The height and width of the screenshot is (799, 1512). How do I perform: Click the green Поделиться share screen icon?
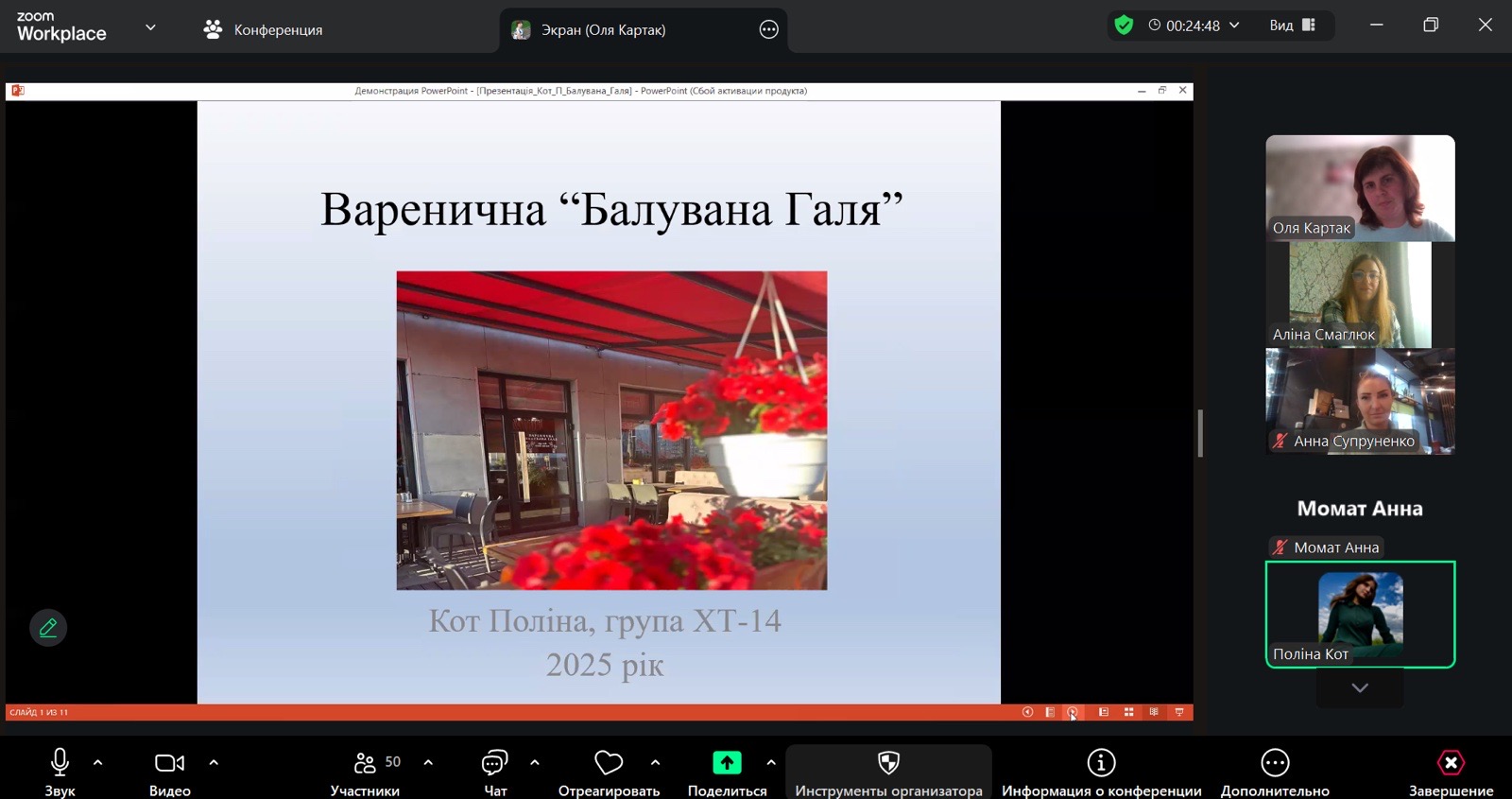click(727, 762)
